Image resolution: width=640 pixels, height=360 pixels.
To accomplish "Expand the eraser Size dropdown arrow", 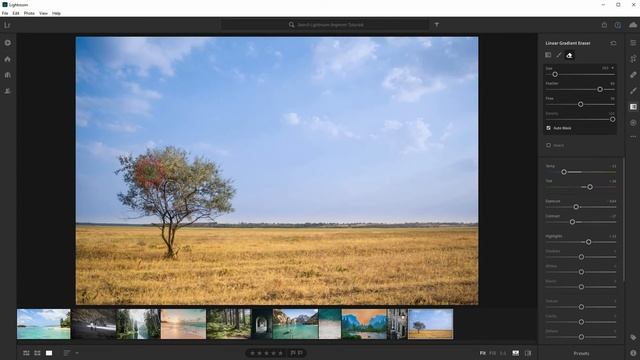I will coord(613,68).
